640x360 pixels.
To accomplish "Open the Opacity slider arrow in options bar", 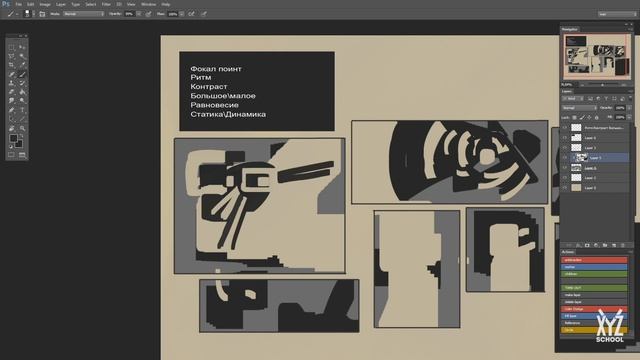I will click(x=139, y=14).
